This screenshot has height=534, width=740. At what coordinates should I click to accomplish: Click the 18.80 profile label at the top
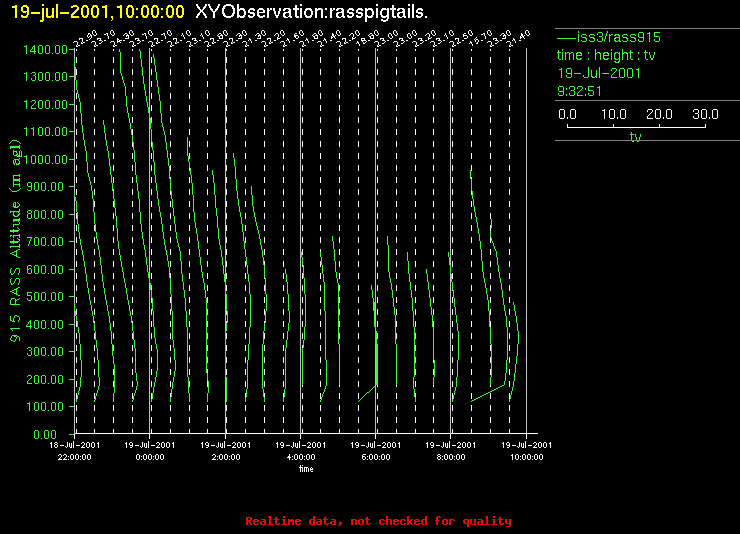coord(367,39)
